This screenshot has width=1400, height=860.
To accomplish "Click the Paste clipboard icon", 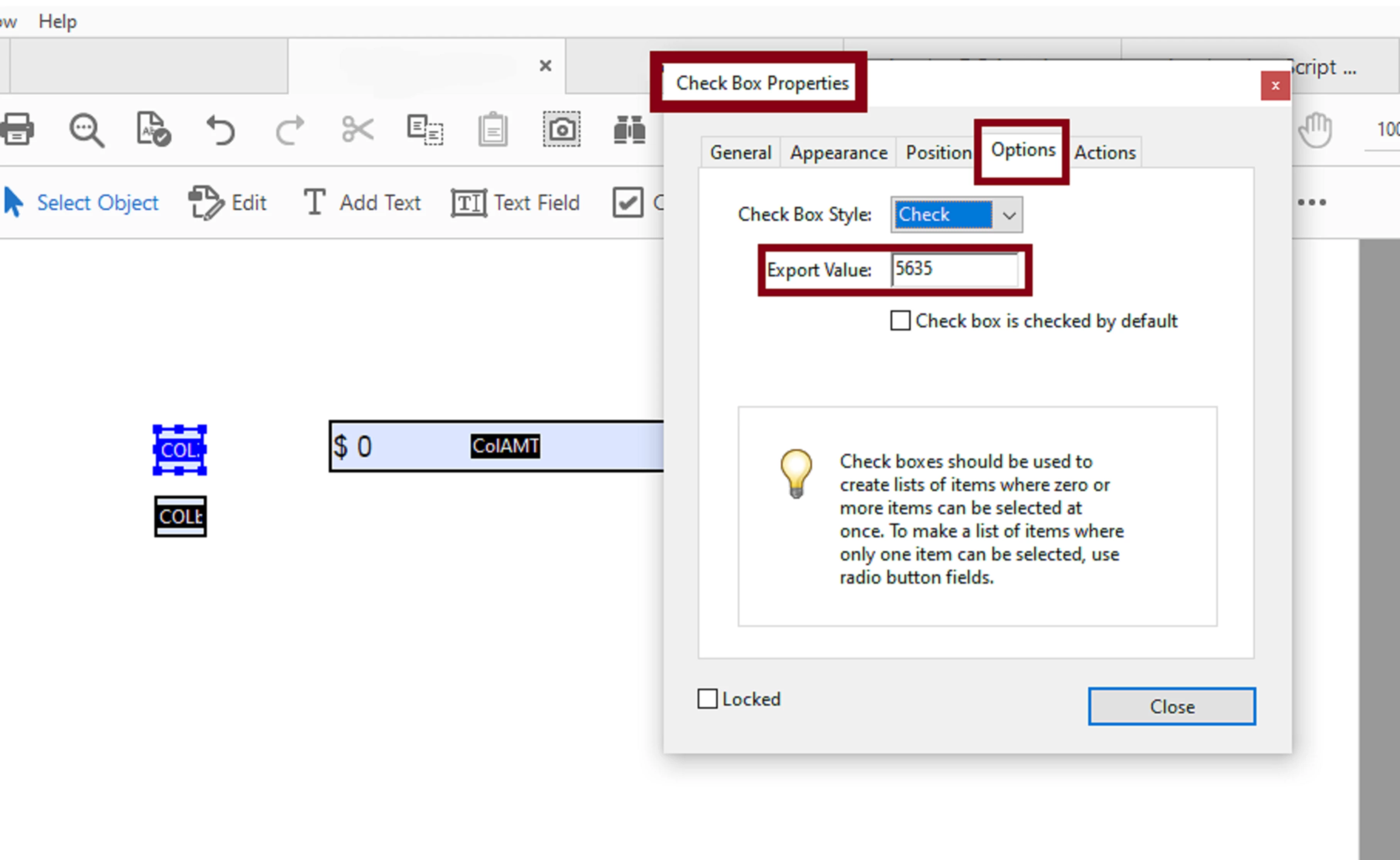I will tap(492, 129).
